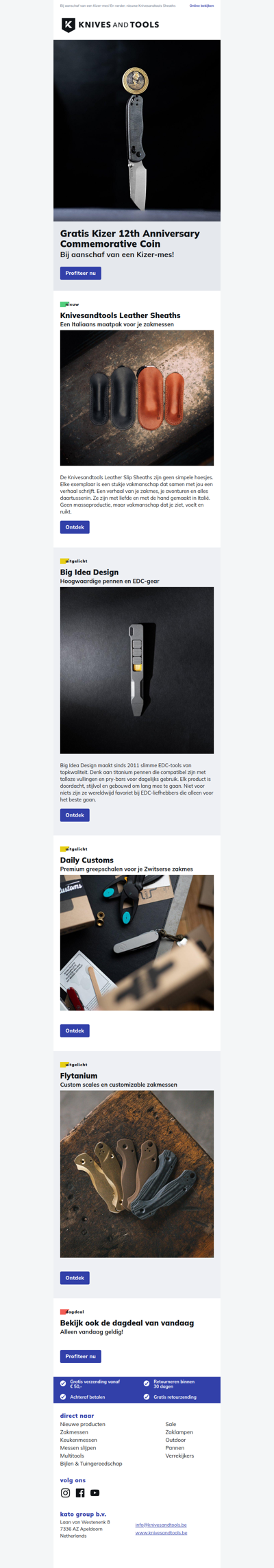Open the Zakmessen footer link
This screenshot has height=1568, width=274.
74,1432
